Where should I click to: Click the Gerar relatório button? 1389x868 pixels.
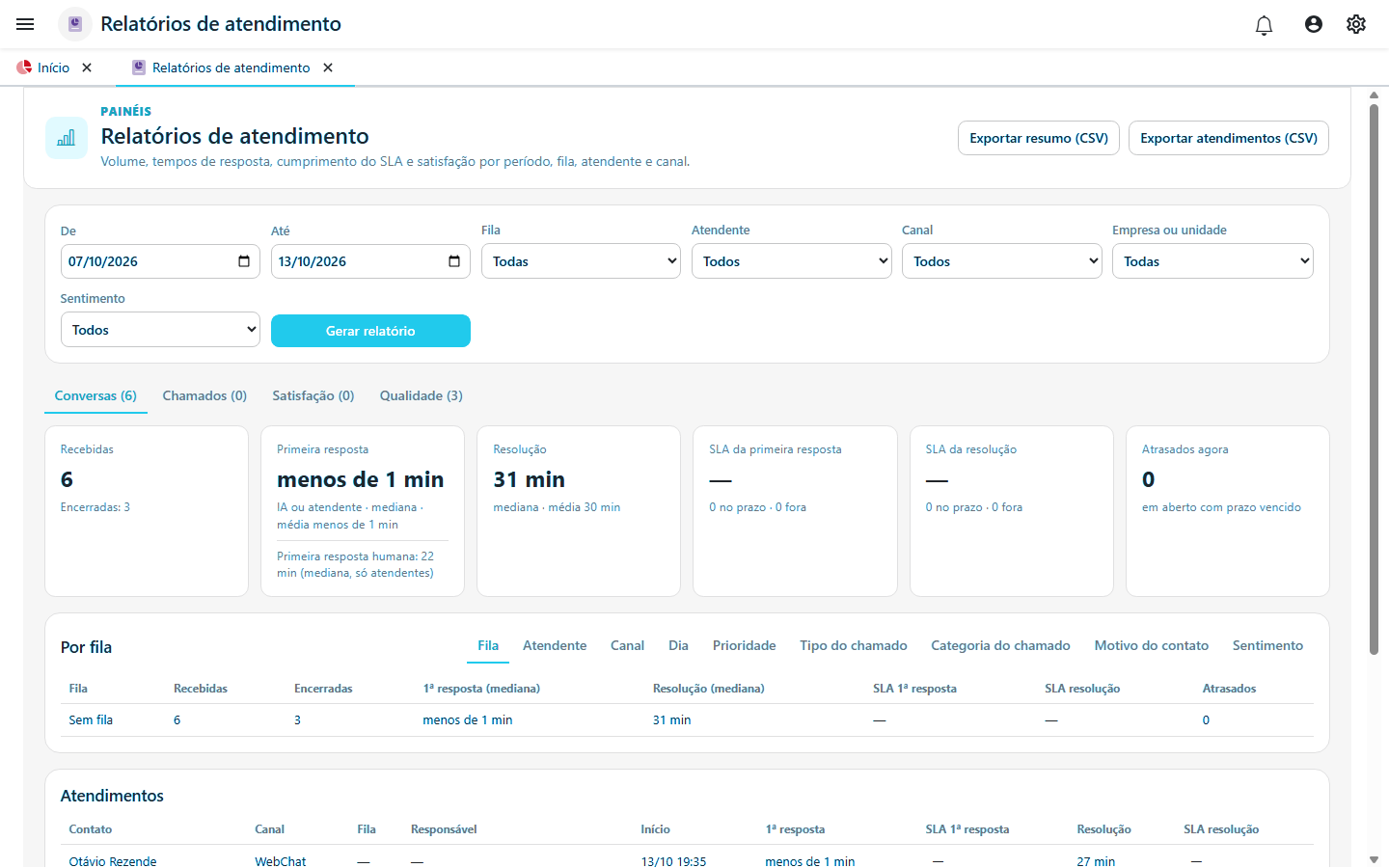click(x=370, y=331)
